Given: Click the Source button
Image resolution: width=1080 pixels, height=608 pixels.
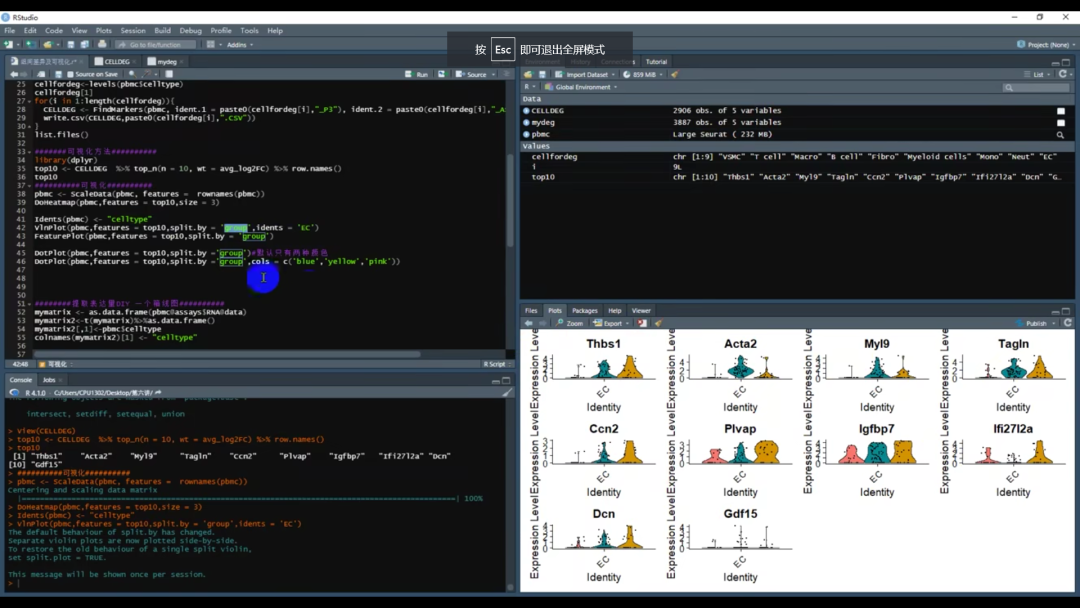Looking at the screenshot, I should pyautogui.click(x=472, y=74).
